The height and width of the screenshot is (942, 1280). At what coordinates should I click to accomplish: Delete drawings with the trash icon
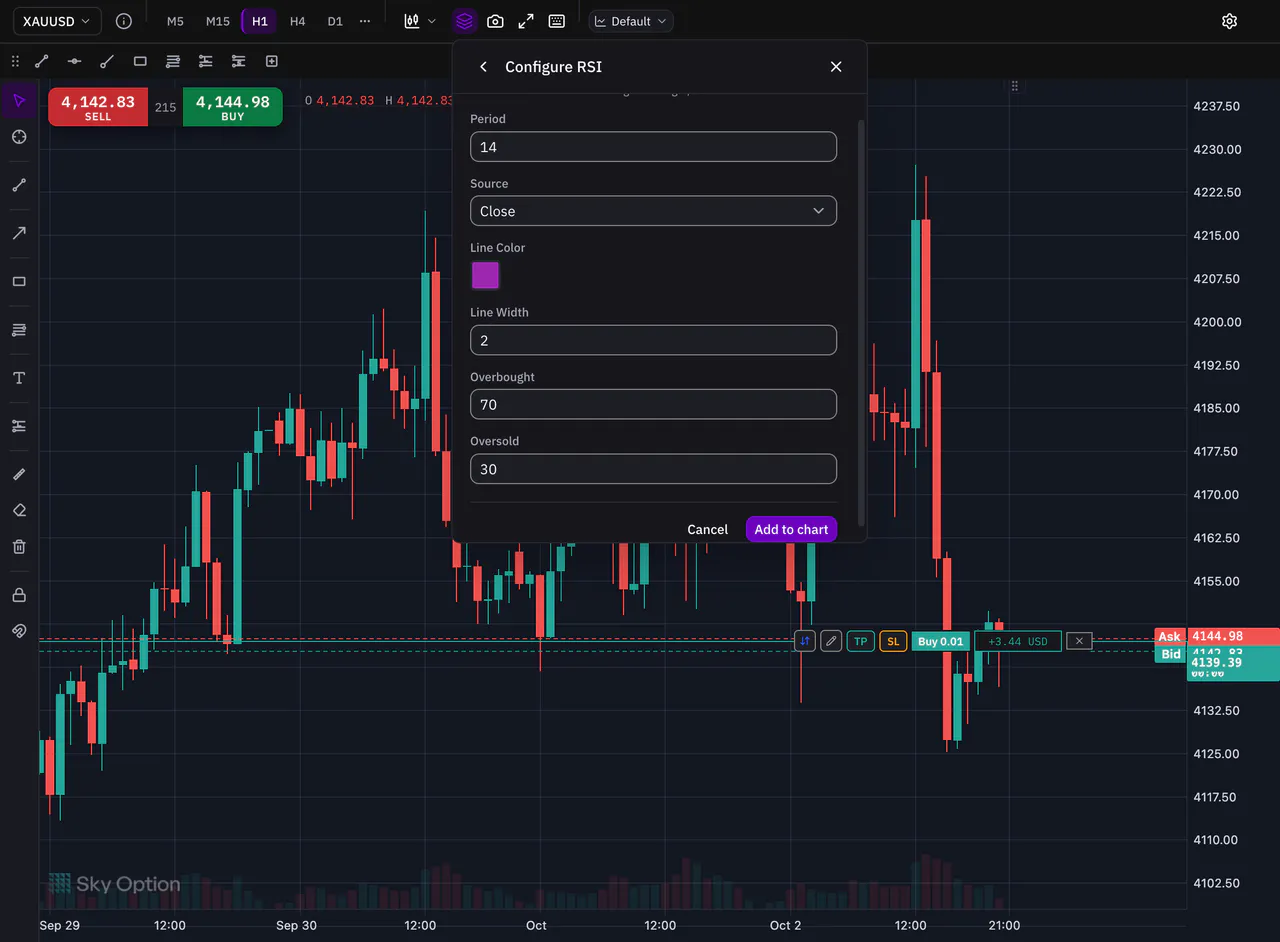click(x=19, y=547)
